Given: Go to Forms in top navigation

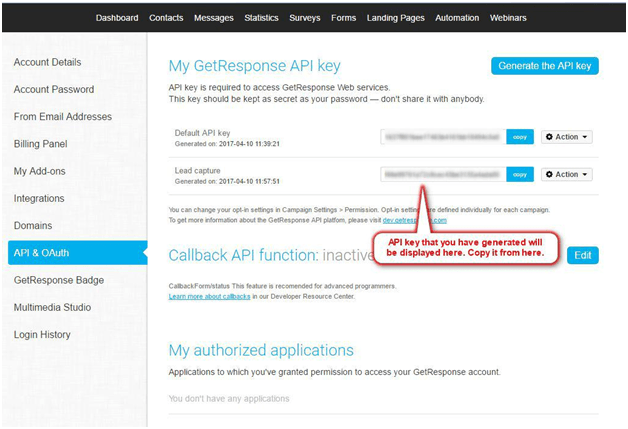Looking at the screenshot, I should [344, 18].
